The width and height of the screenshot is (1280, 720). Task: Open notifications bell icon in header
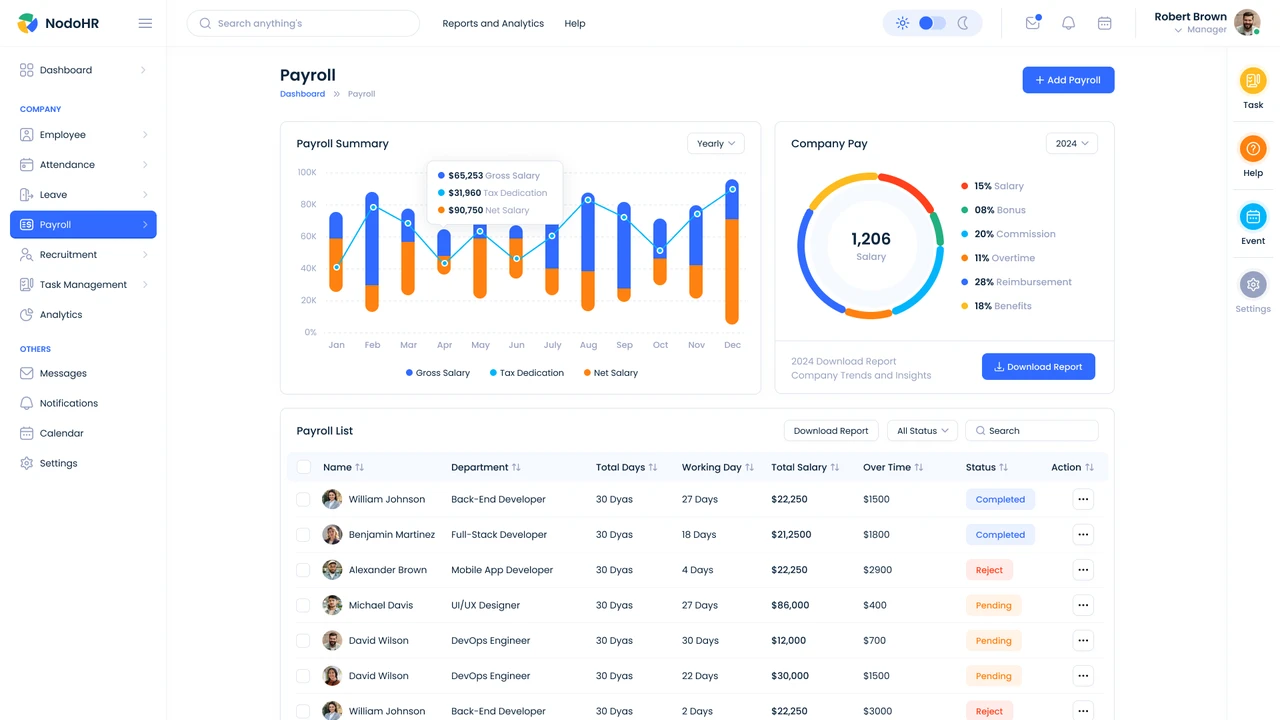tap(1068, 23)
